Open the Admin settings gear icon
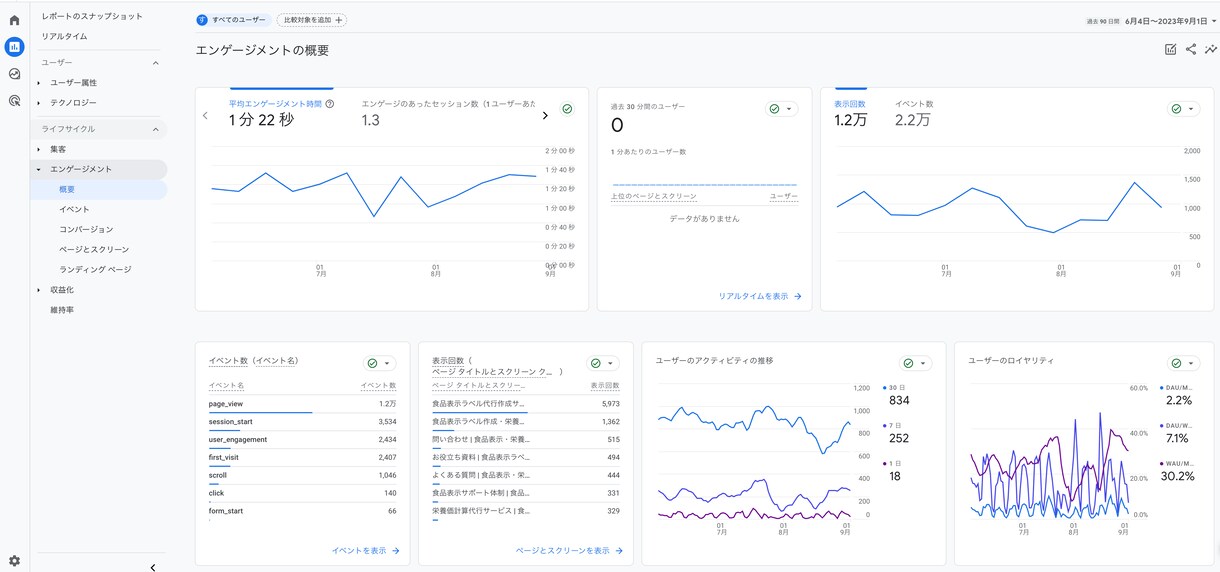Image resolution: width=1220 pixels, height=572 pixels. [14, 561]
